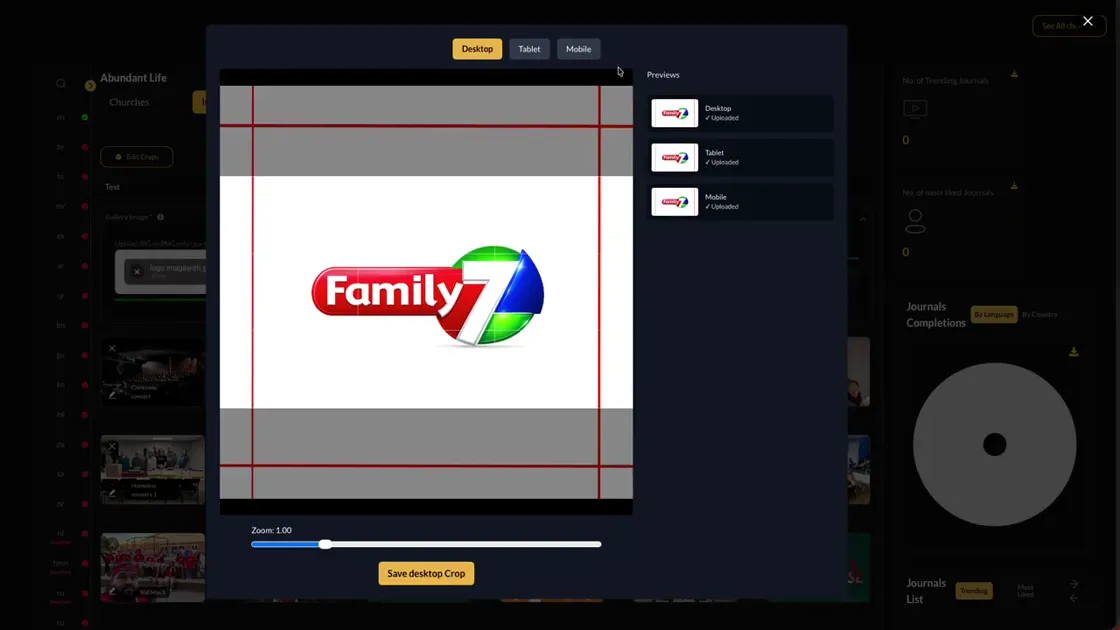
Task: Click info icon next to Gallery Image
Action: click(161, 217)
